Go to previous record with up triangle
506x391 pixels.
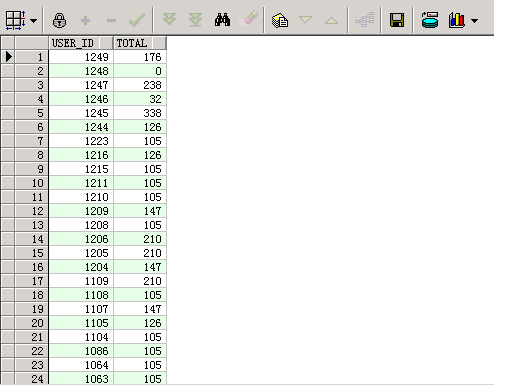(331, 20)
